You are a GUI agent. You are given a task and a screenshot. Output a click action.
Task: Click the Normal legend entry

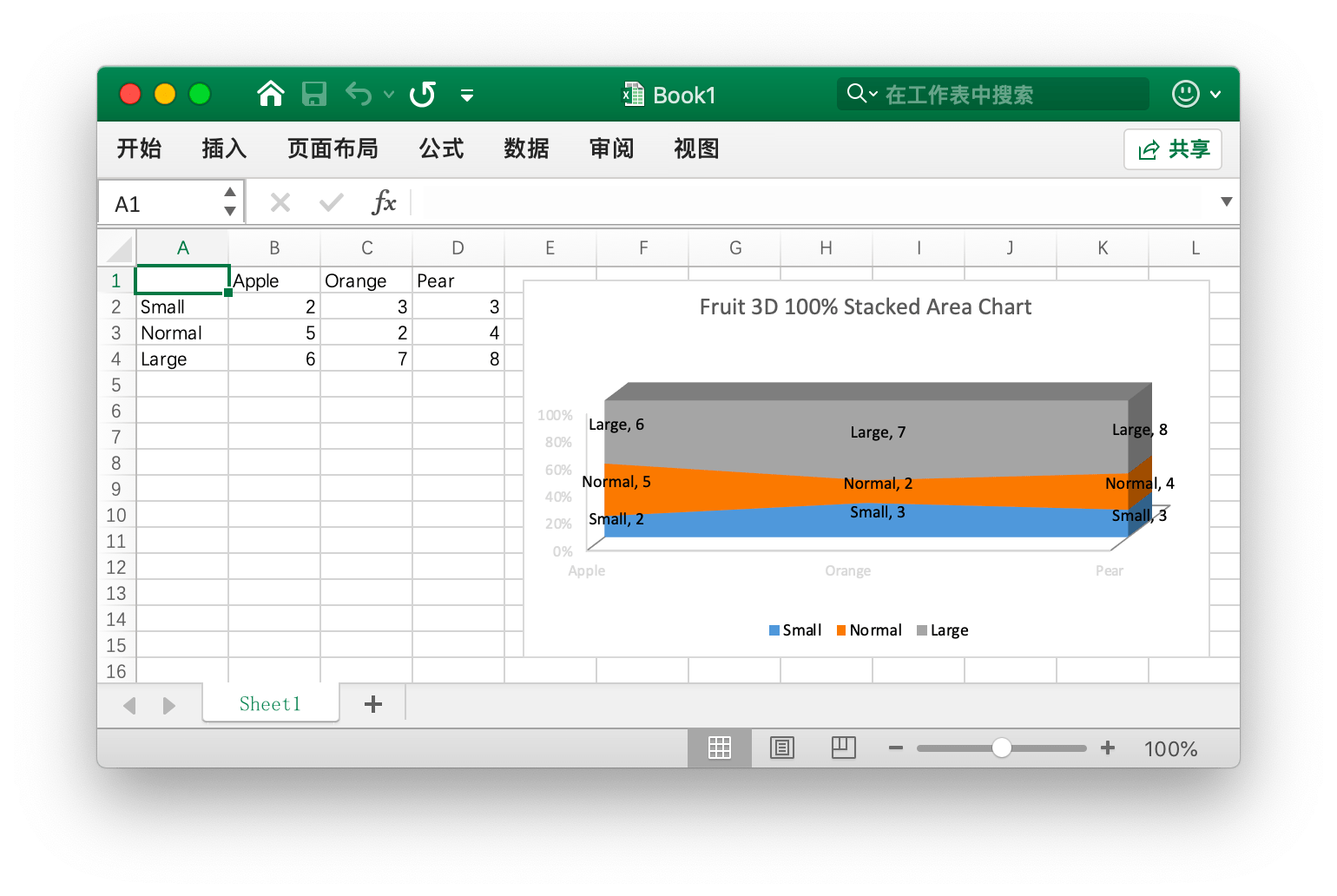pos(868,630)
